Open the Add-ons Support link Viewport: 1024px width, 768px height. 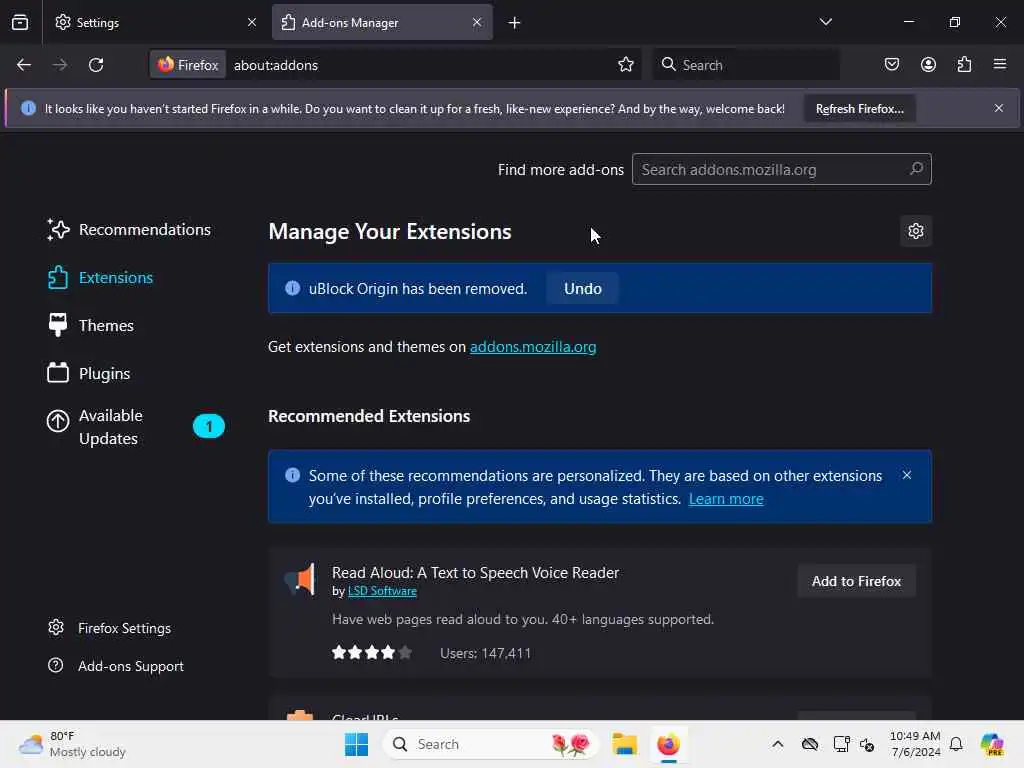click(x=116, y=666)
